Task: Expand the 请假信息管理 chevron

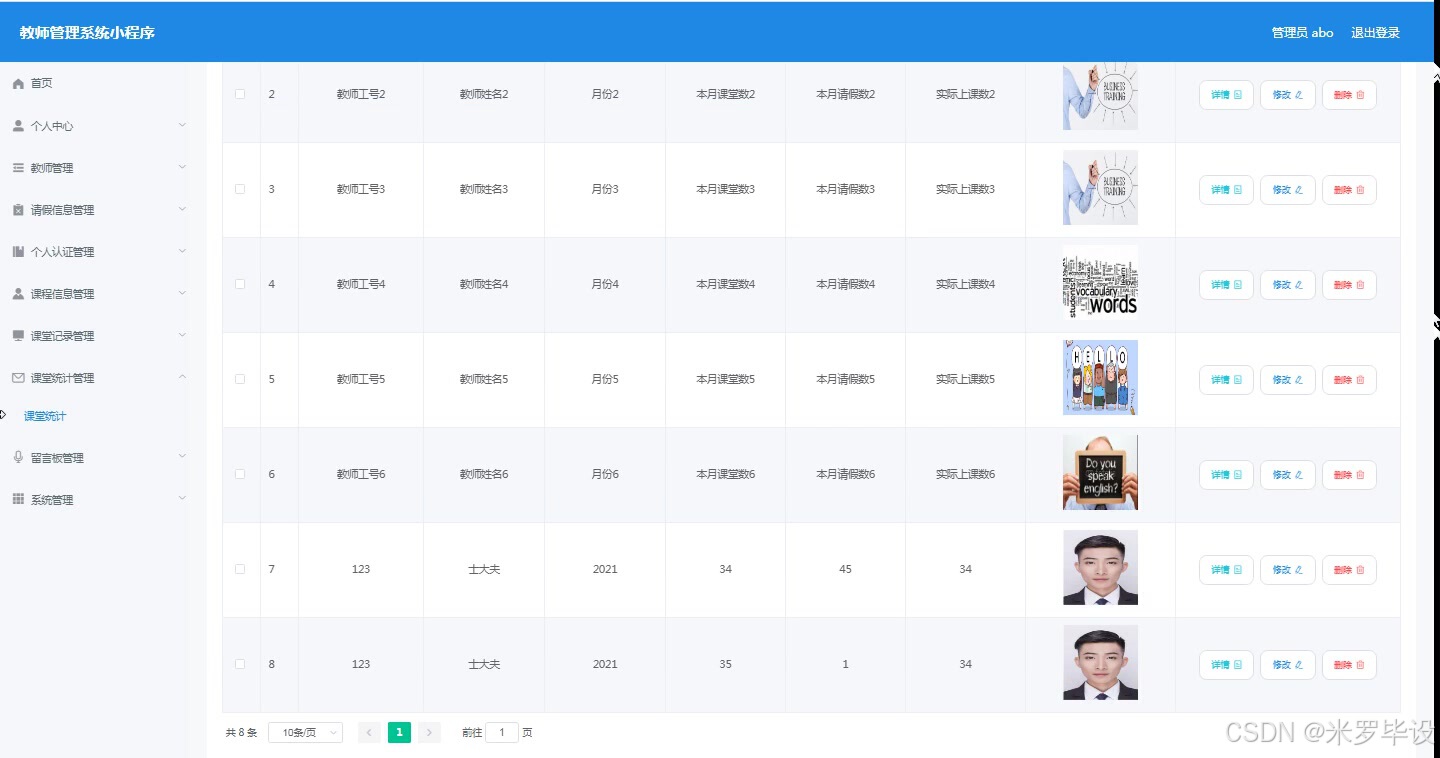Action: 182,209
